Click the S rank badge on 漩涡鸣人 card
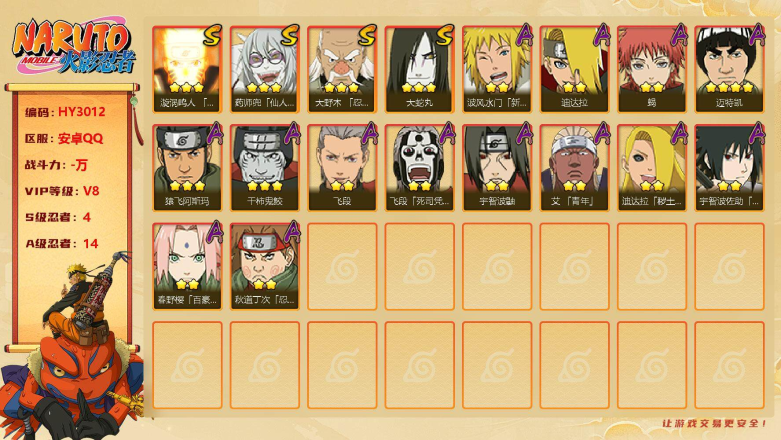Viewport: 781px width, 440px height. coord(212,35)
